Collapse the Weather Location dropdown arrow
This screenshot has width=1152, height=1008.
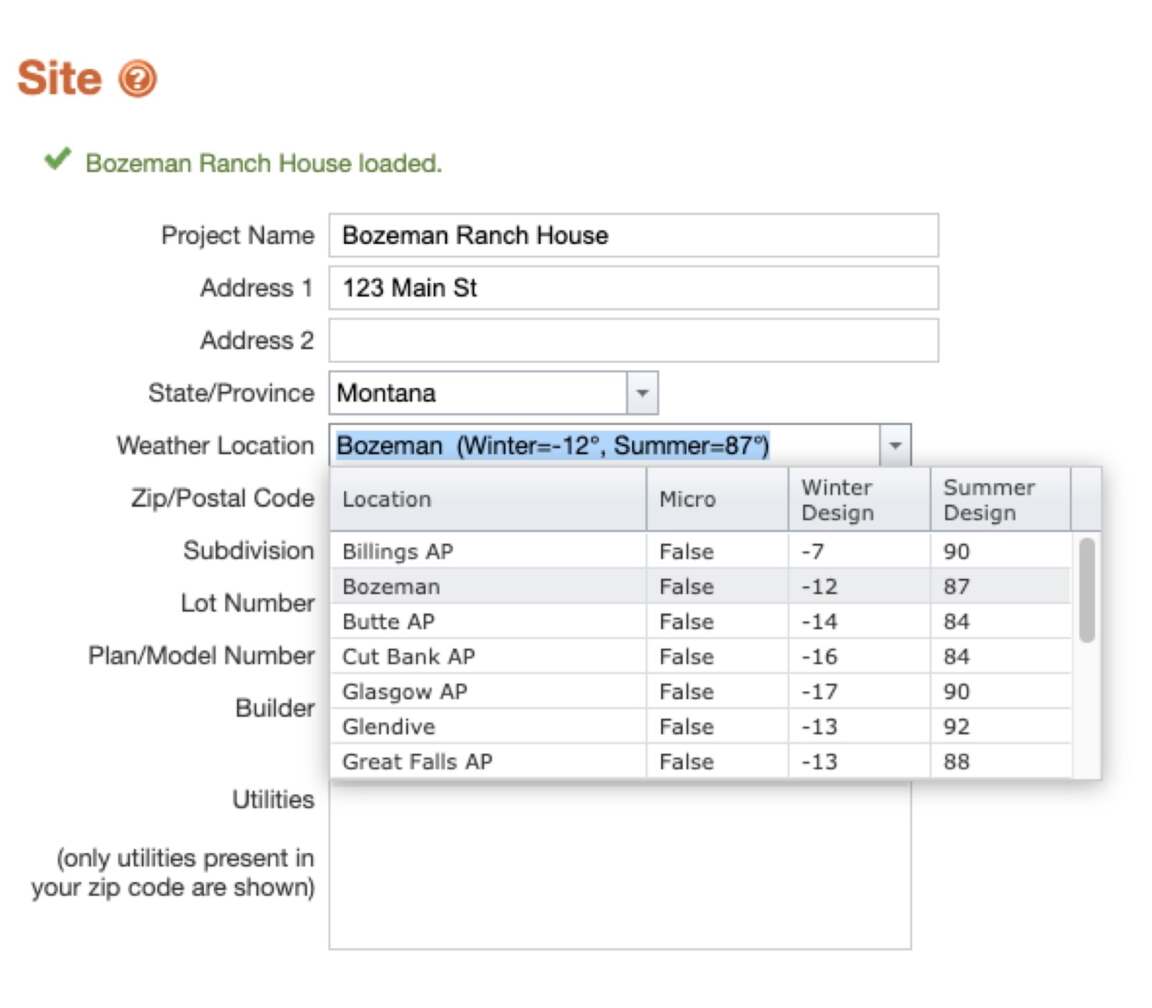[895, 446]
